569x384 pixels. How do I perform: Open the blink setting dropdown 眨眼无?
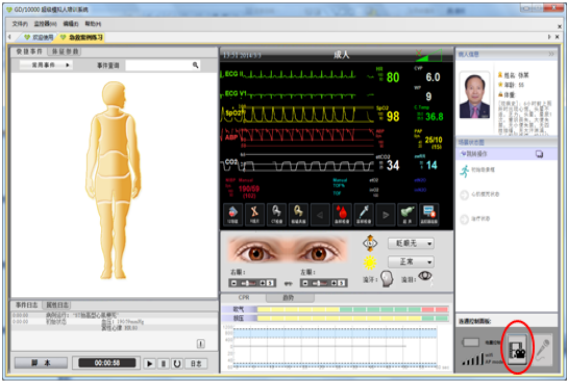click(411, 243)
